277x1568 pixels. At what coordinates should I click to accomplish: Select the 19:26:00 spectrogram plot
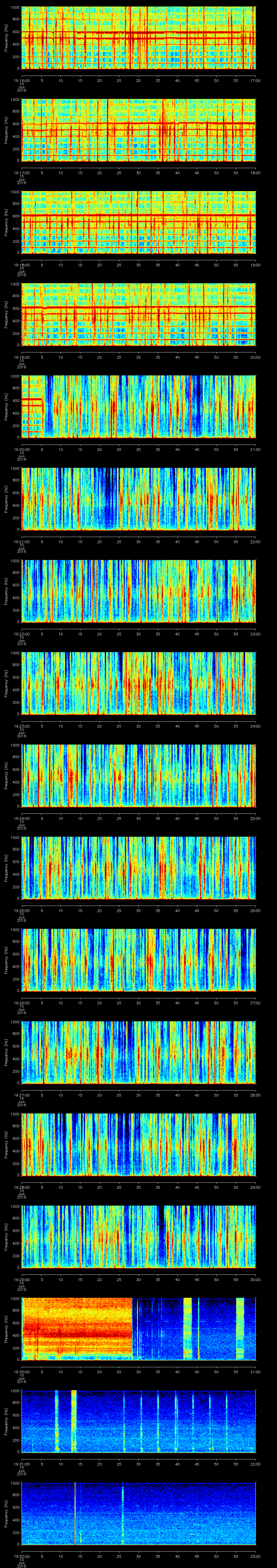point(139,960)
